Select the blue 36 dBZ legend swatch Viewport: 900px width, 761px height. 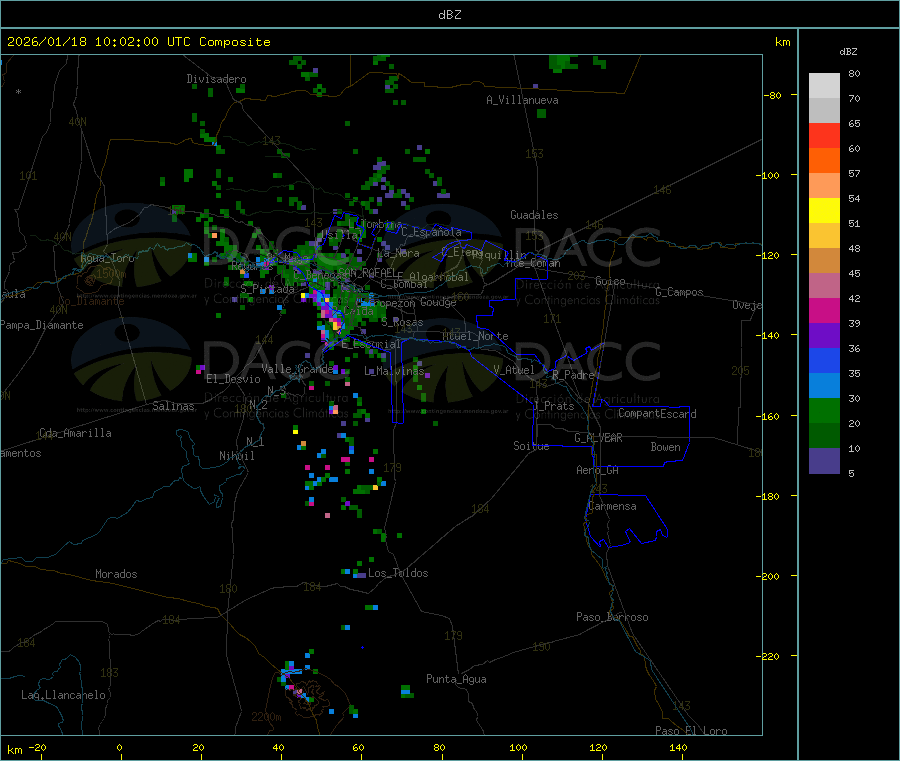(824, 360)
